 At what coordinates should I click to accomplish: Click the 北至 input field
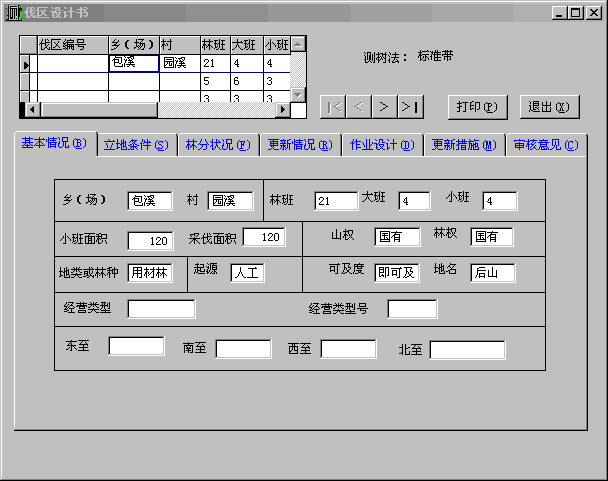click(467, 350)
